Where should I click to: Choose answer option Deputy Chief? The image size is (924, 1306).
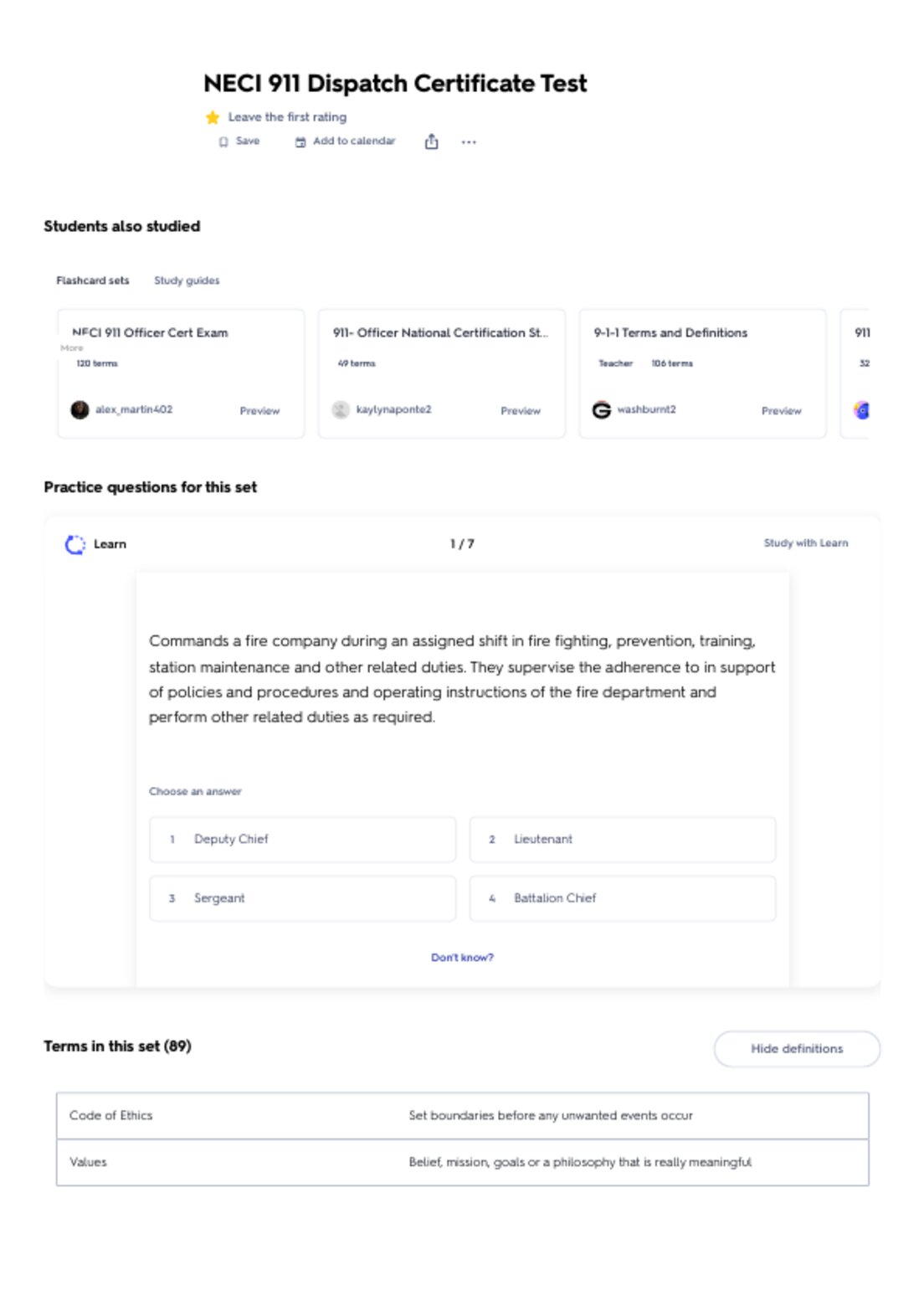(x=303, y=839)
